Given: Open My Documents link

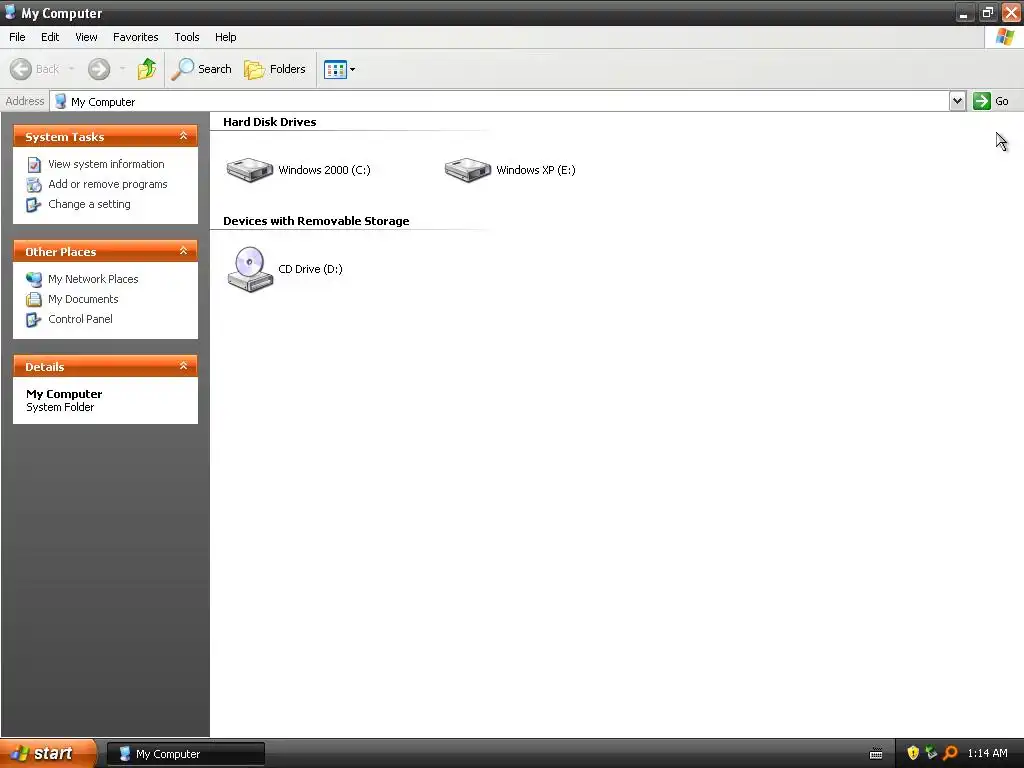Looking at the screenshot, I should tap(83, 299).
